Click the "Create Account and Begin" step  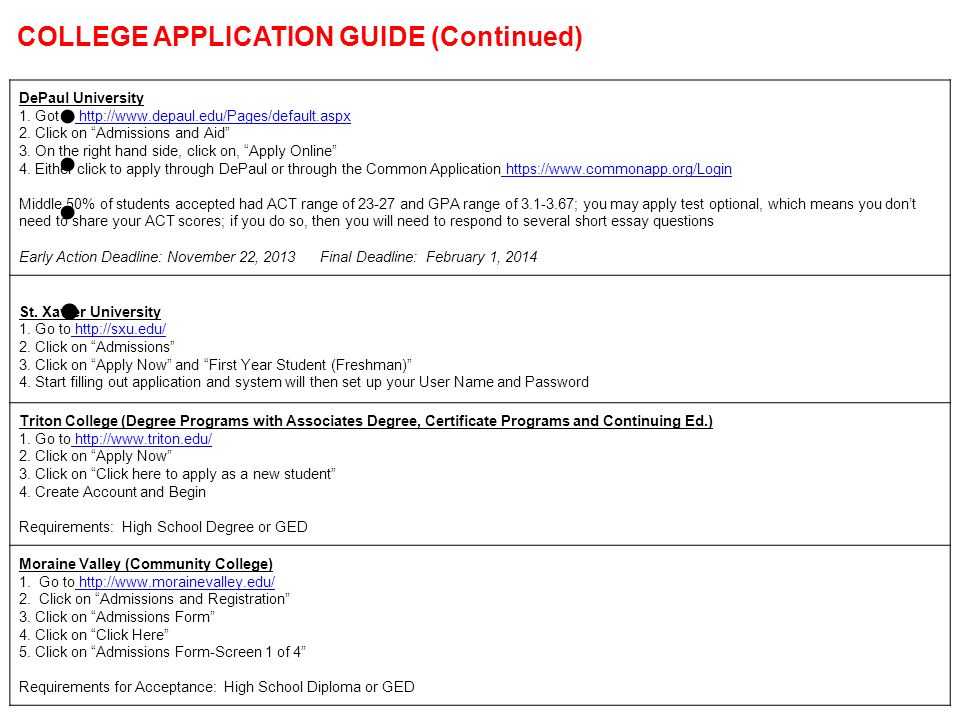tap(113, 492)
